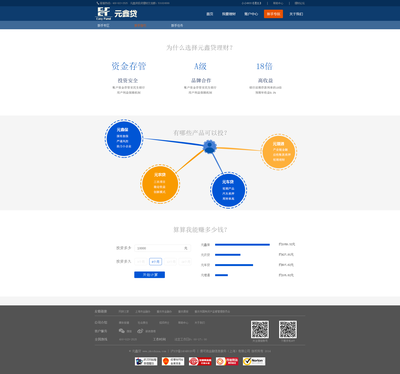
Task: Select the last investment duration option
Action: point(185,262)
